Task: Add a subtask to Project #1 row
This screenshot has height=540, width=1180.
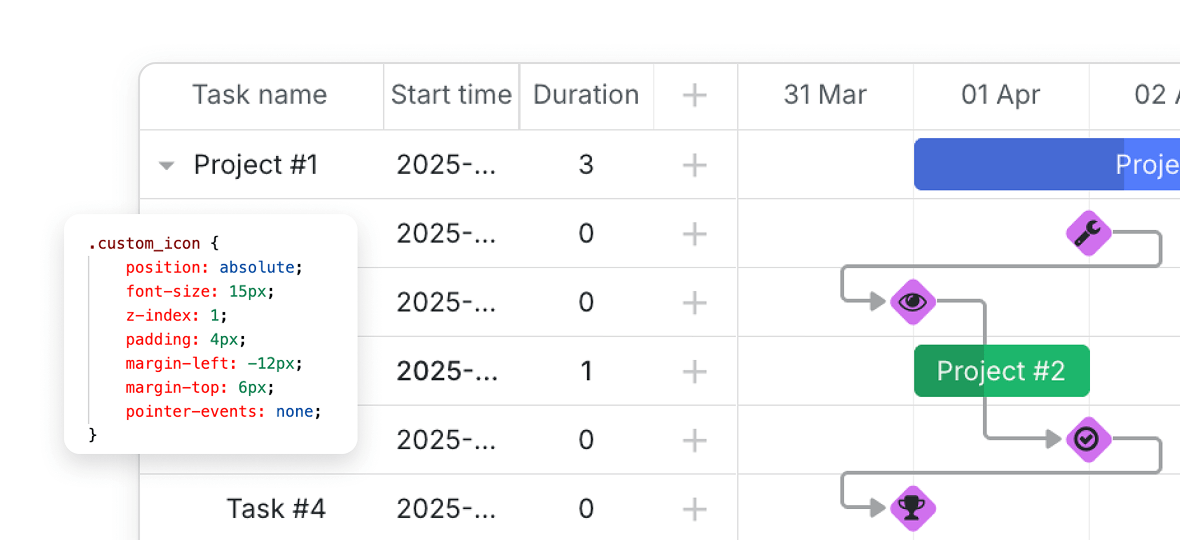Action: point(694,165)
